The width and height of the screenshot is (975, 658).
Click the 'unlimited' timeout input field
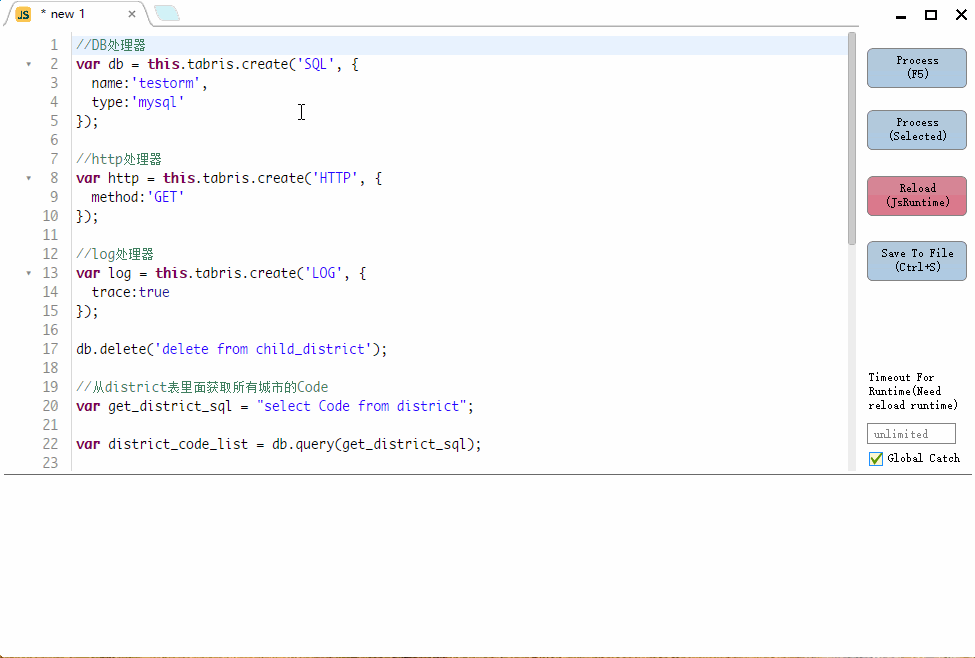coord(911,433)
